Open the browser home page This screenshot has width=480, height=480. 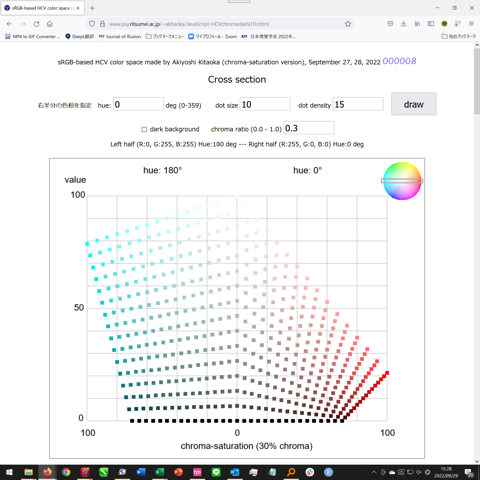(50, 24)
